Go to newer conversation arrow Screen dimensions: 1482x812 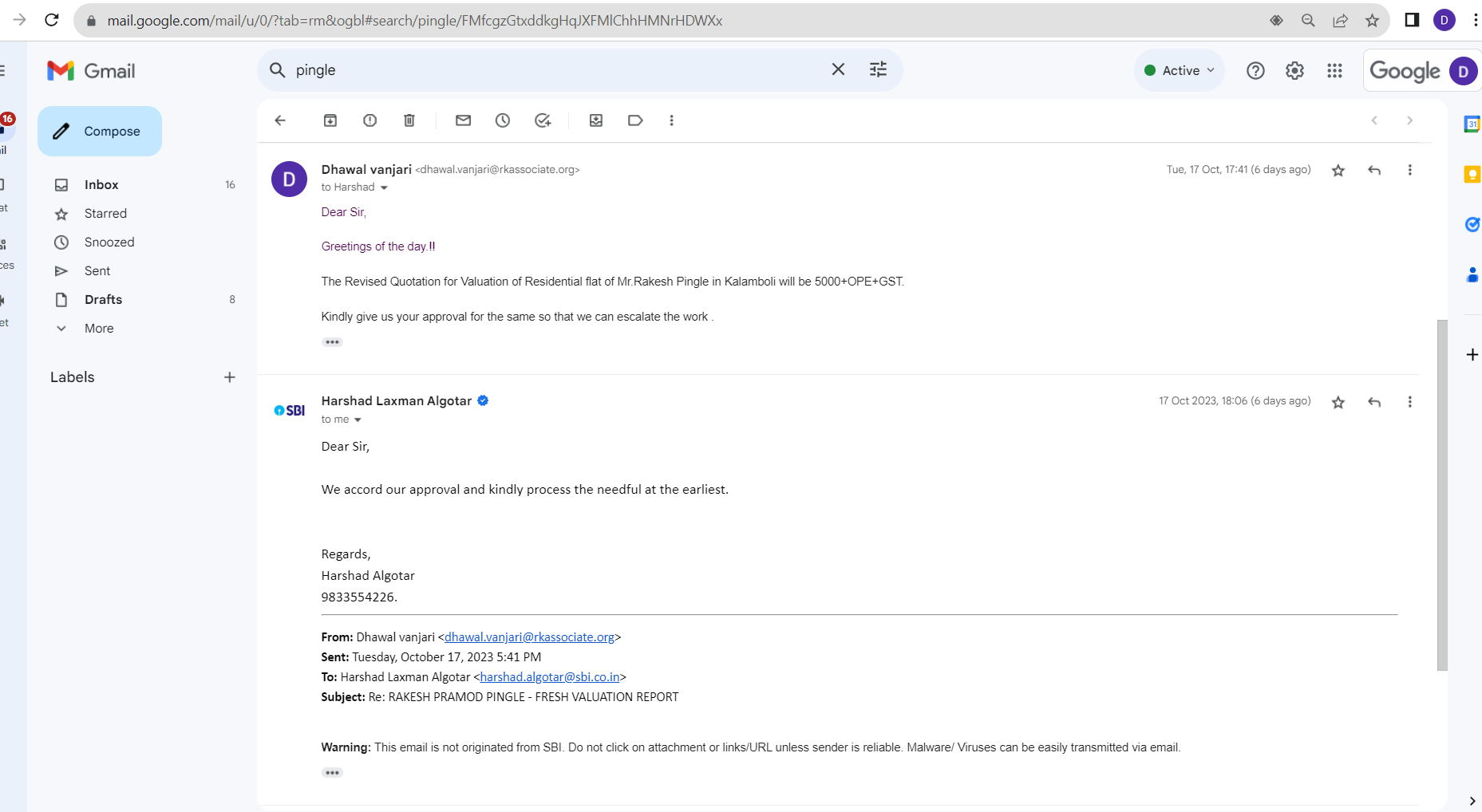tap(1374, 120)
